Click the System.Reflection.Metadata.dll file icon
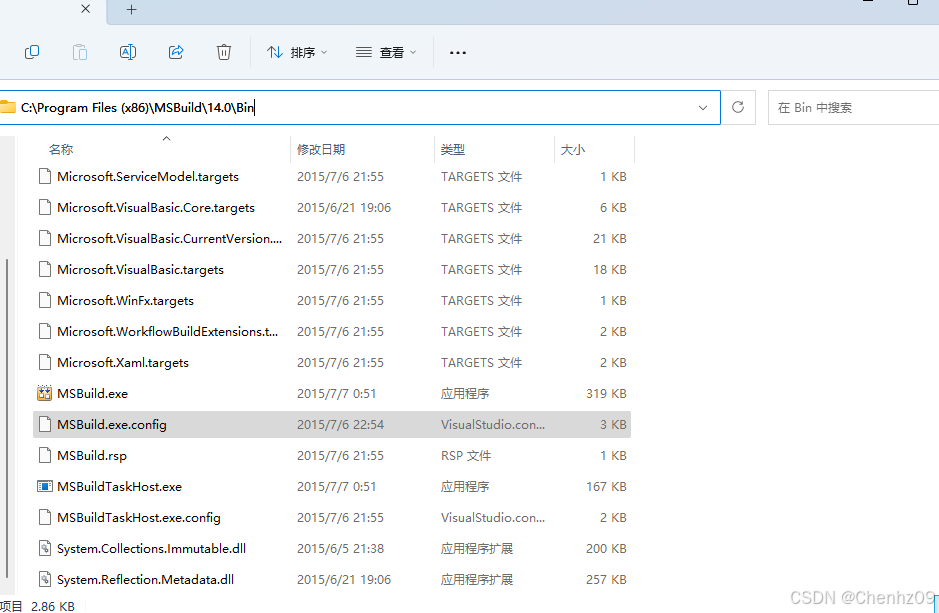939x613 pixels. 44,579
